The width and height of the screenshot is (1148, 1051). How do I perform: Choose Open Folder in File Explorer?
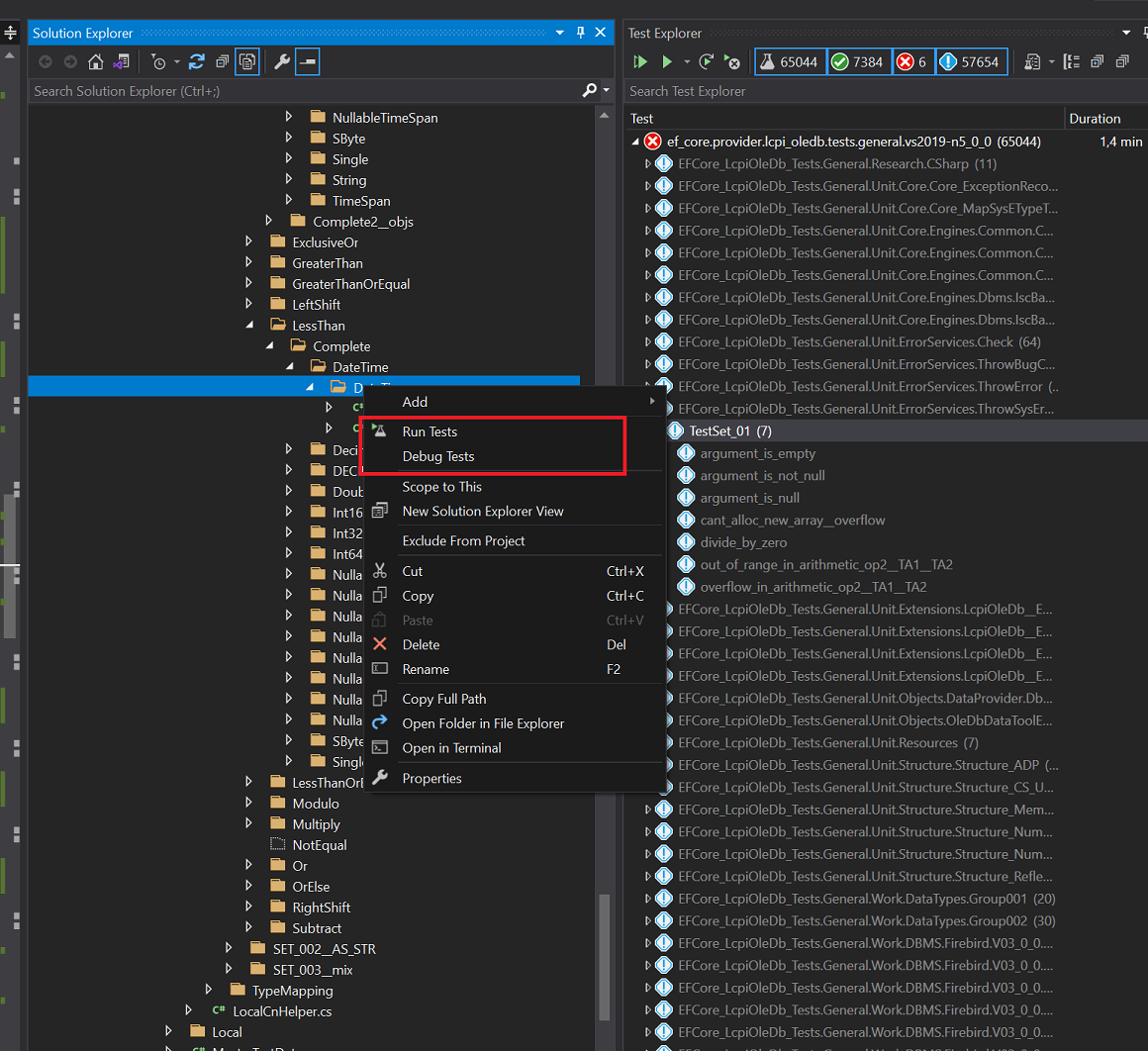coord(483,723)
